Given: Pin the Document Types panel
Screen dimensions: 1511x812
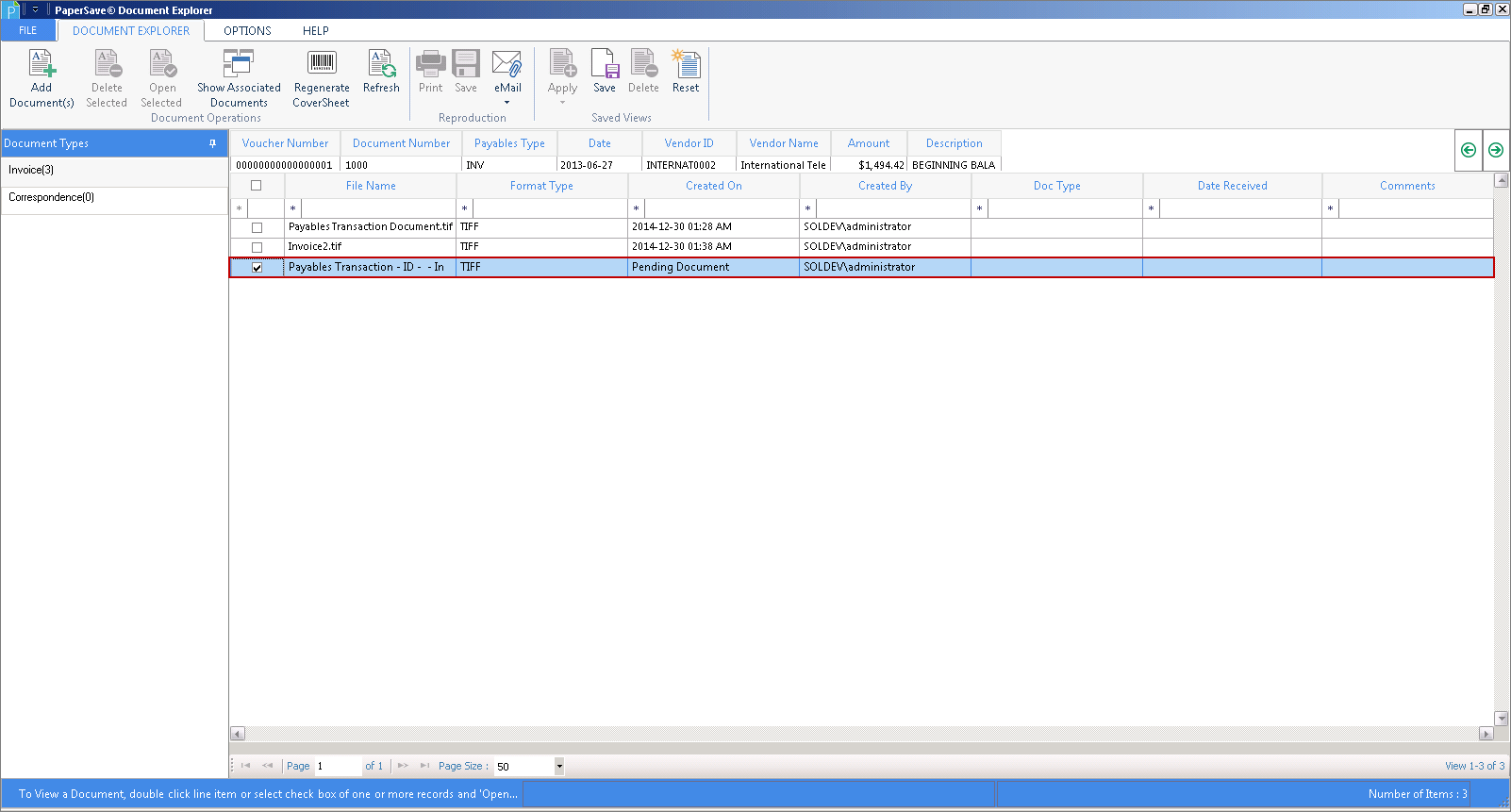Looking at the screenshot, I should click(x=213, y=143).
